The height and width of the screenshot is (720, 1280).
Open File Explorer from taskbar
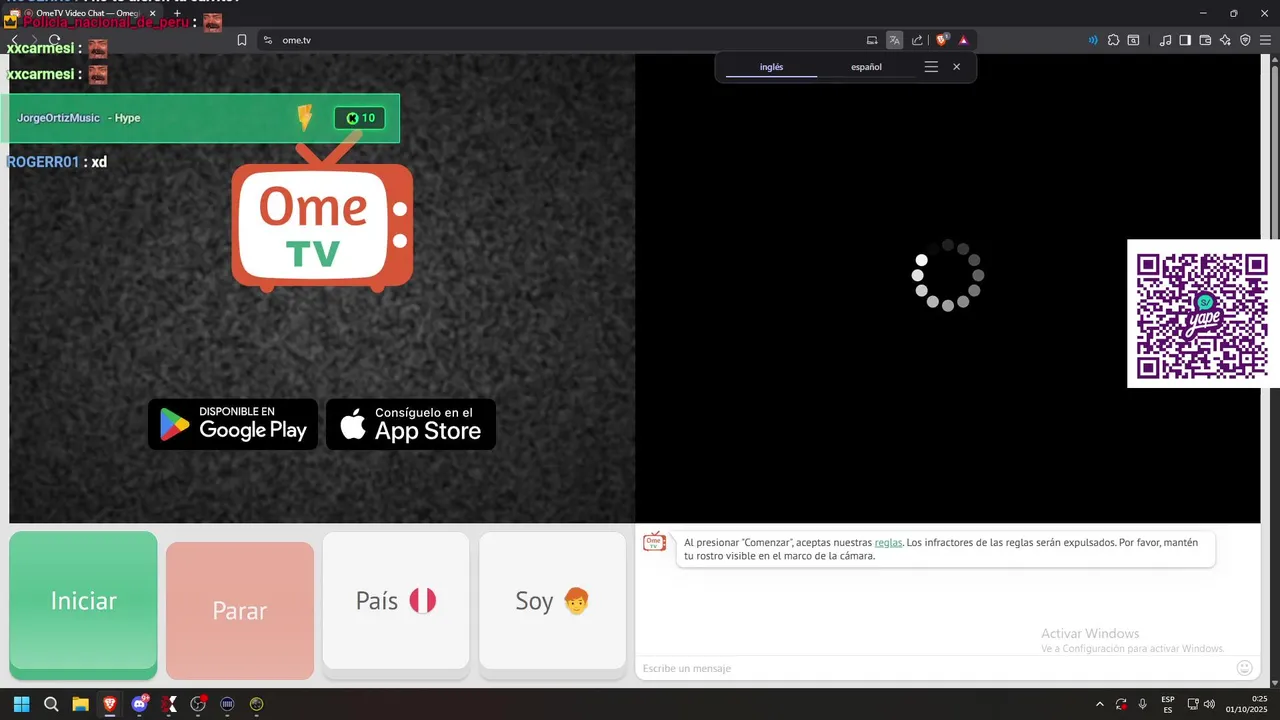coord(80,704)
